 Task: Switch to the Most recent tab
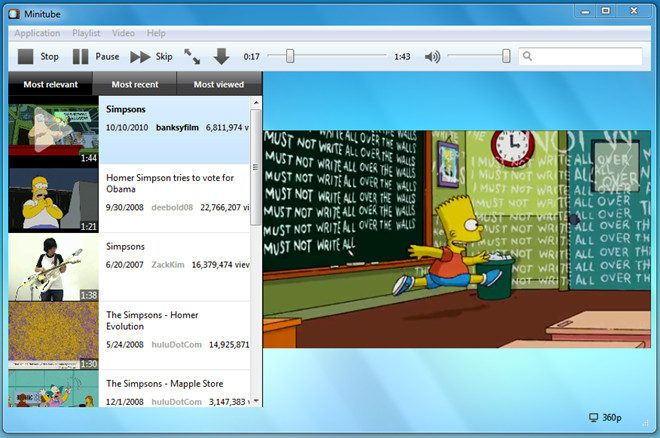pyautogui.click(x=135, y=84)
